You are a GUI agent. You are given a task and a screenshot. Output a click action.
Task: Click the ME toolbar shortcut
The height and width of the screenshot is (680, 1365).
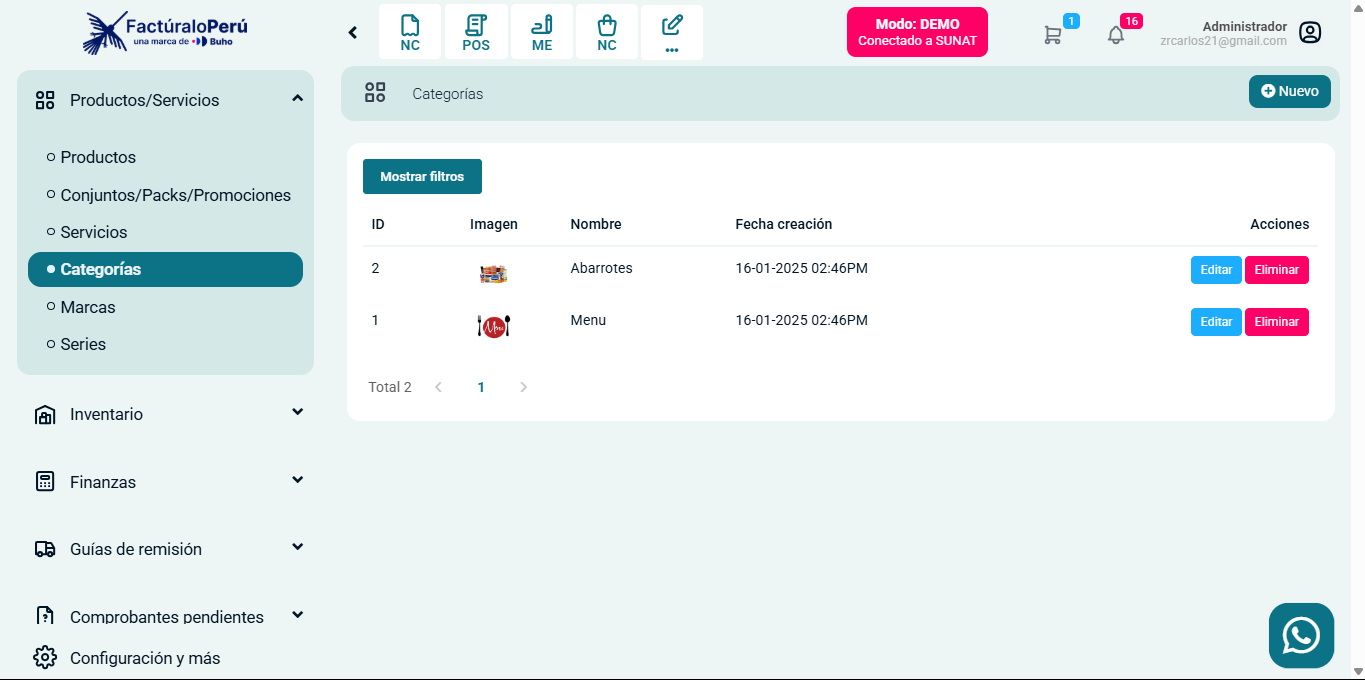pos(541,32)
